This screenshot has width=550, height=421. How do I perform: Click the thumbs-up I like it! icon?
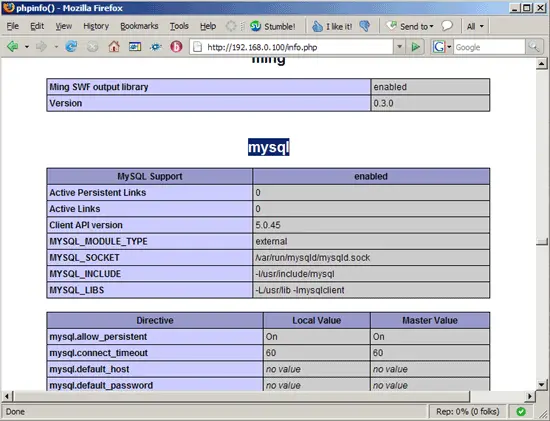coord(317,26)
